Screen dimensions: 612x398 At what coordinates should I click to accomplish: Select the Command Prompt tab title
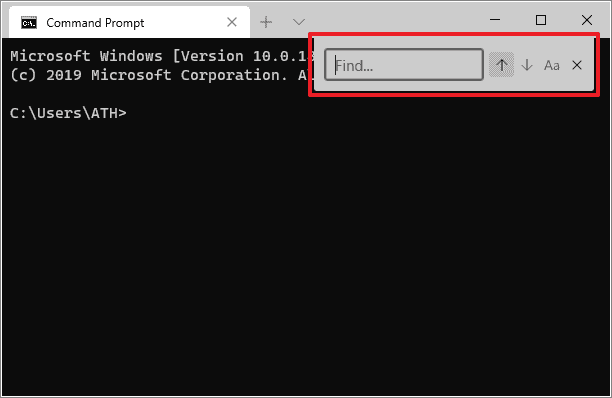95,23
